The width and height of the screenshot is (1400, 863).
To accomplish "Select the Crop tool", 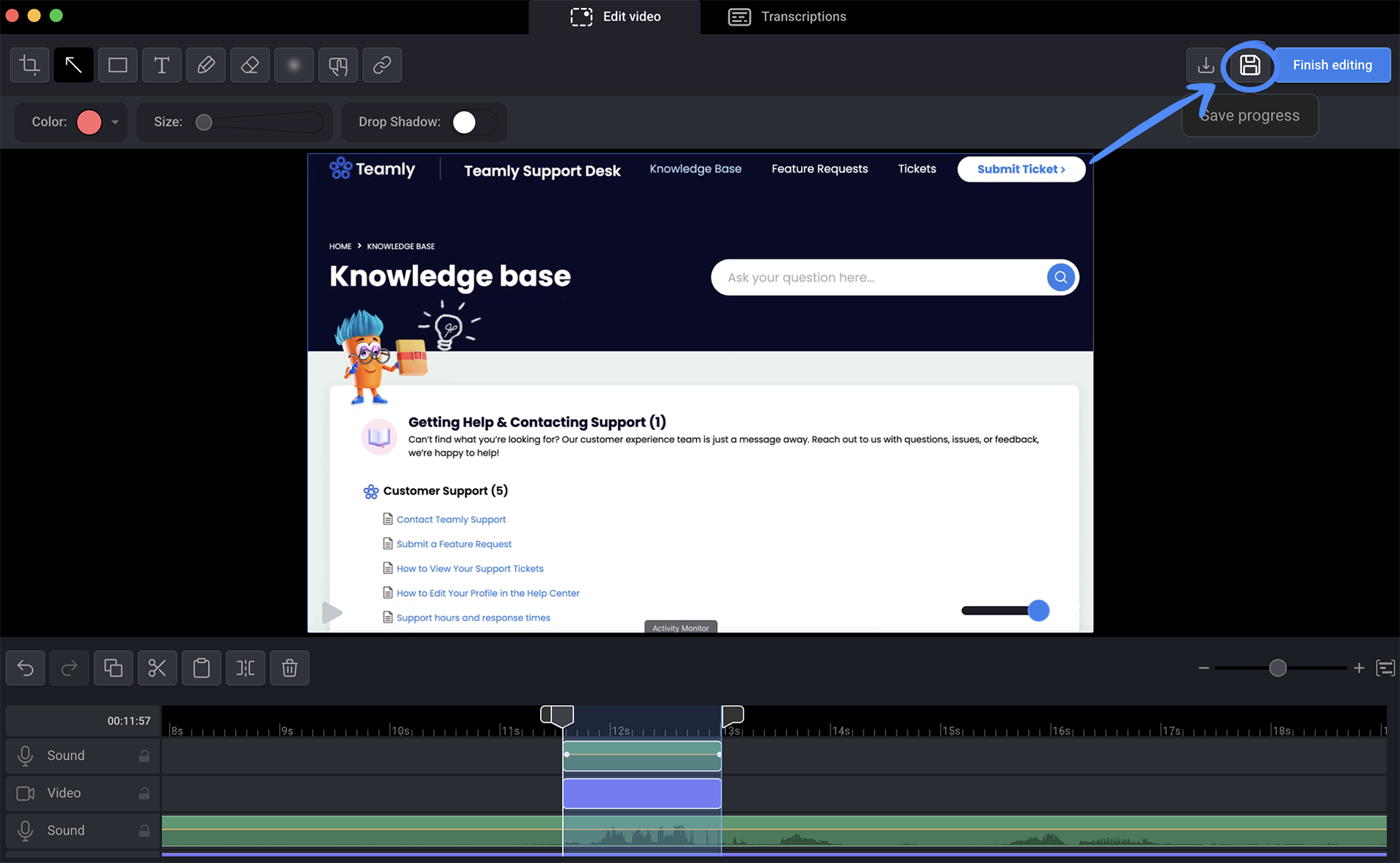I will [29, 65].
